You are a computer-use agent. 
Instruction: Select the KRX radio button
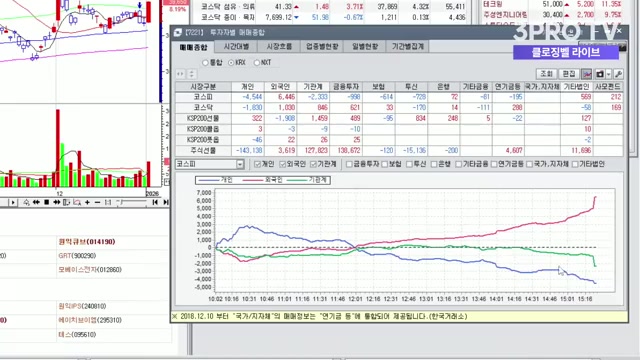[231, 62]
